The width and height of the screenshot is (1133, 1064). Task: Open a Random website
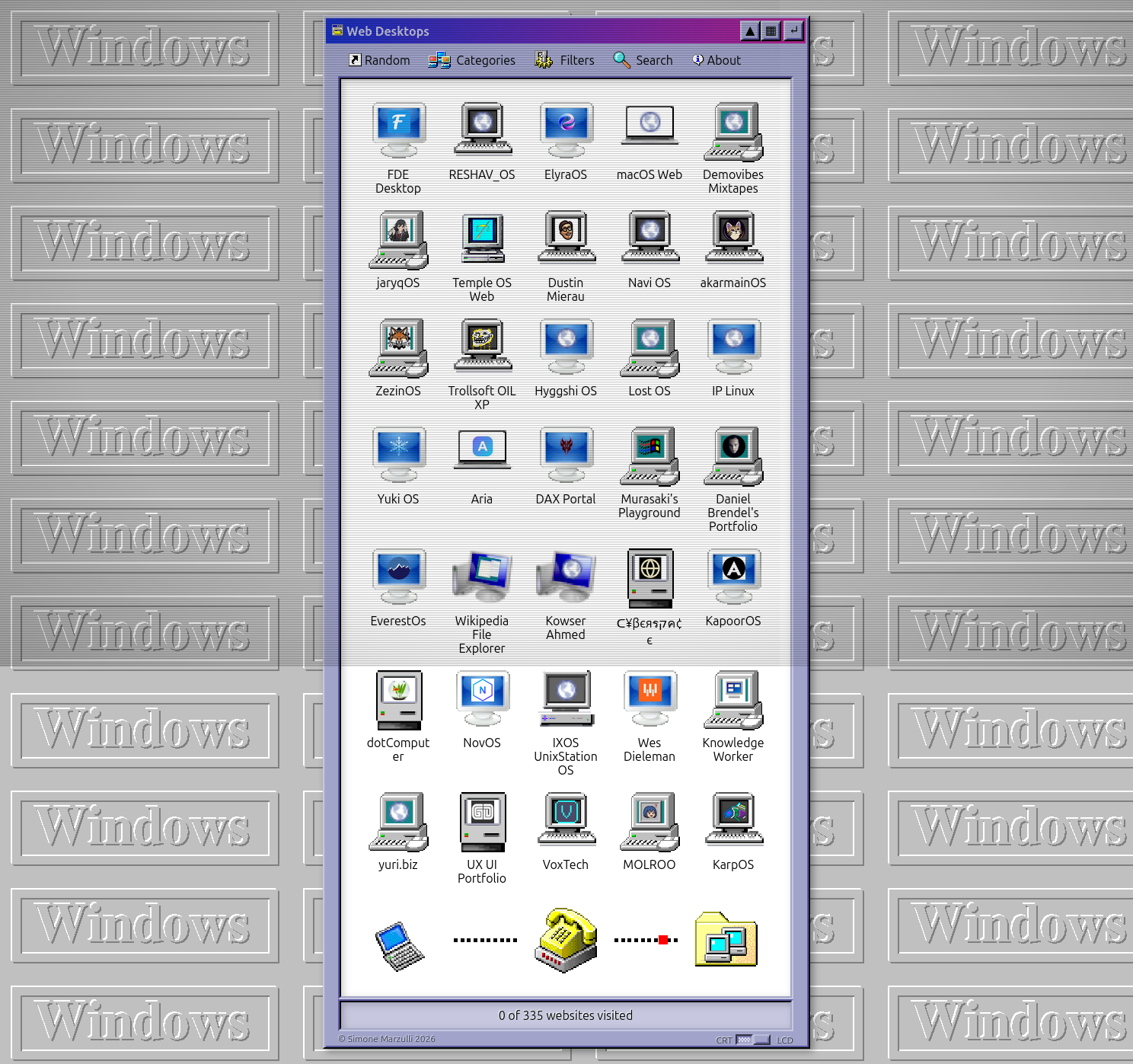click(379, 60)
